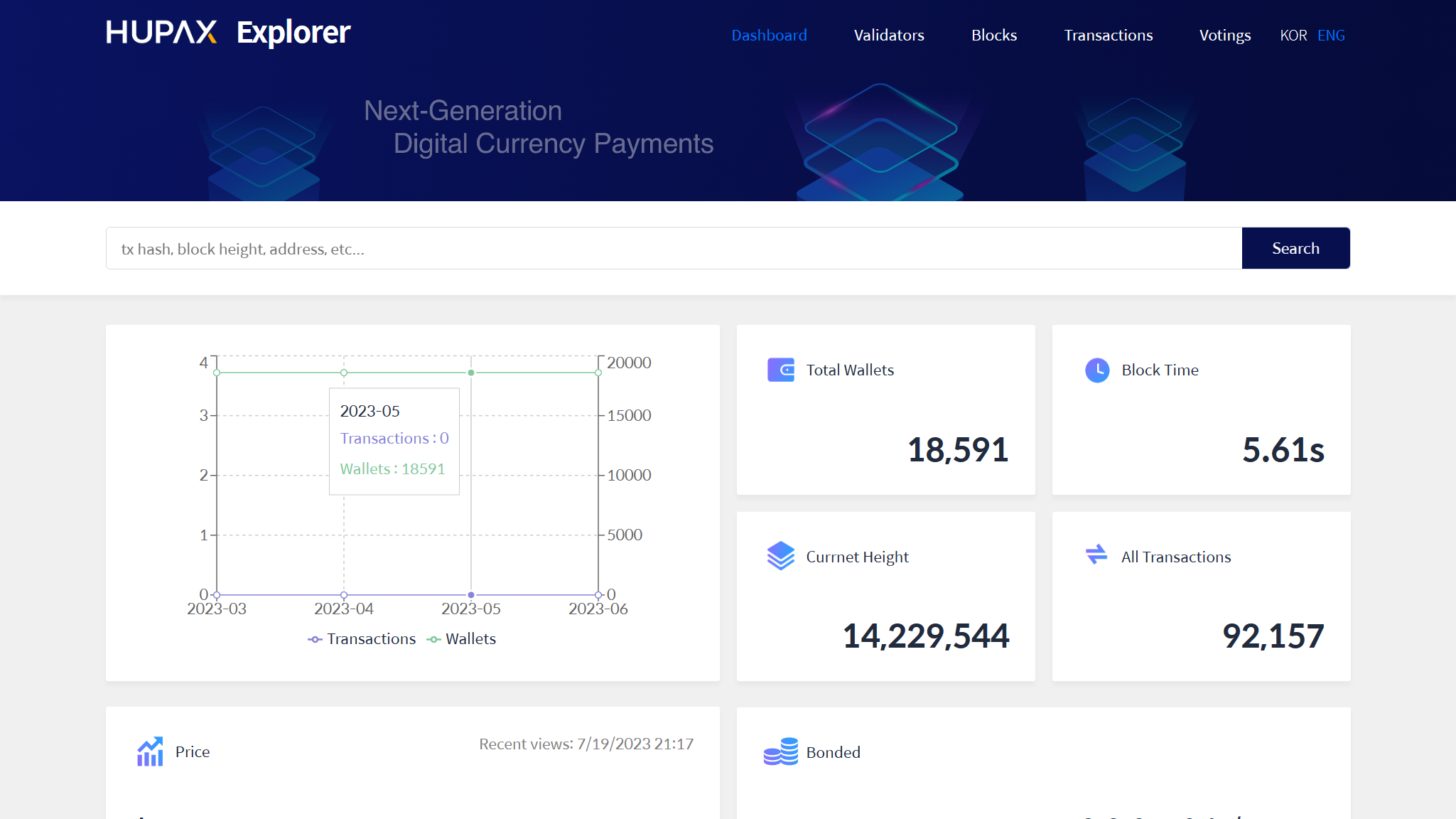This screenshot has width=1456, height=819.
Task: Click the green Wallets legend marker
Action: click(x=435, y=638)
